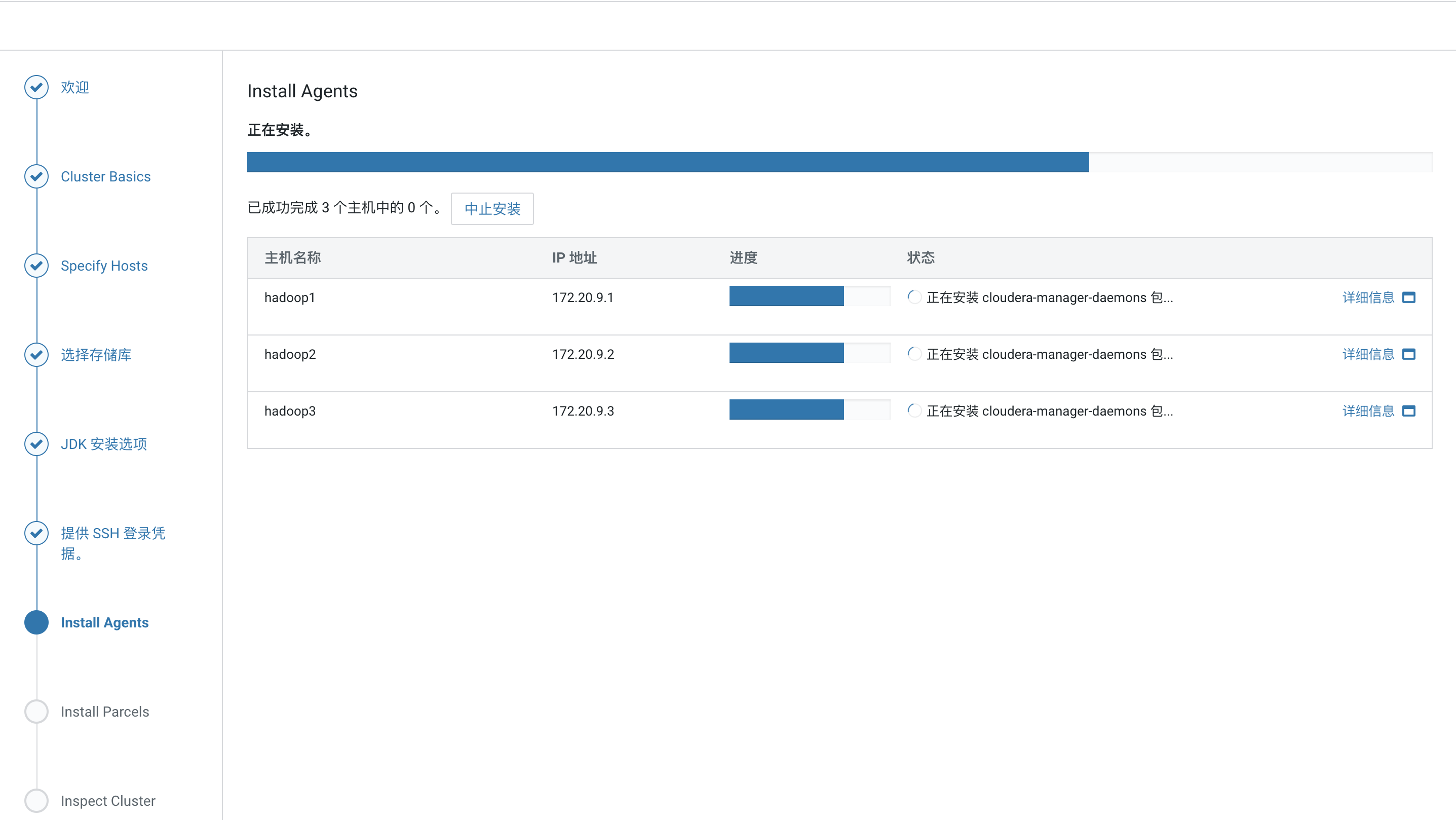Click the Install Agents active step circle
The width and height of the screenshot is (1456, 820).
click(x=36, y=622)
